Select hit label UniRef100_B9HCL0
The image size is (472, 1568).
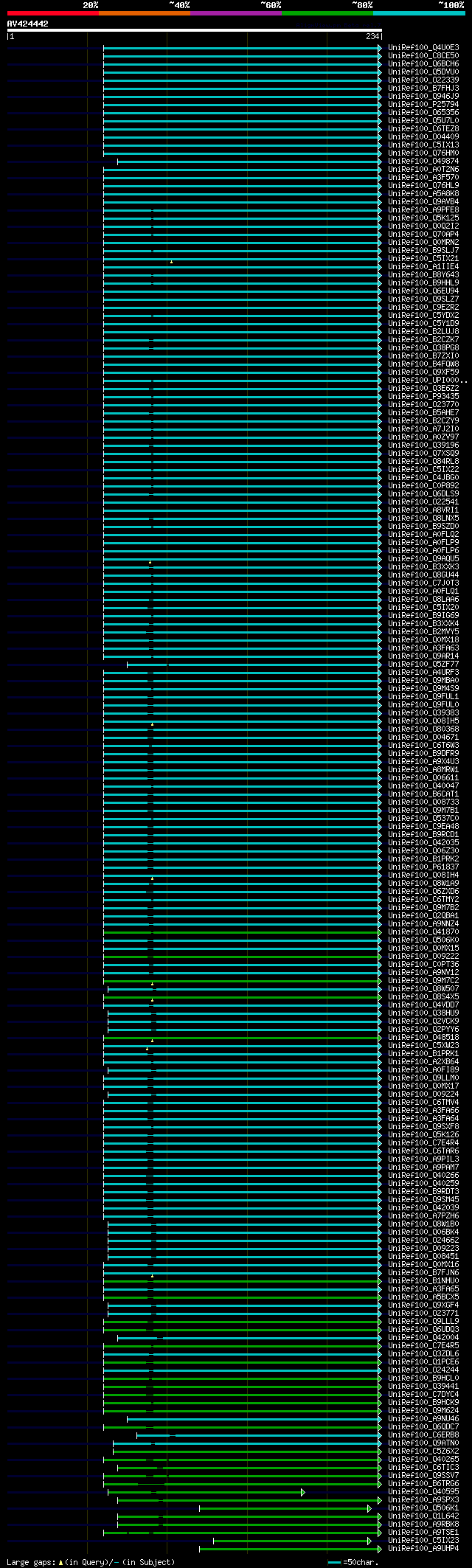point(423,1378)
